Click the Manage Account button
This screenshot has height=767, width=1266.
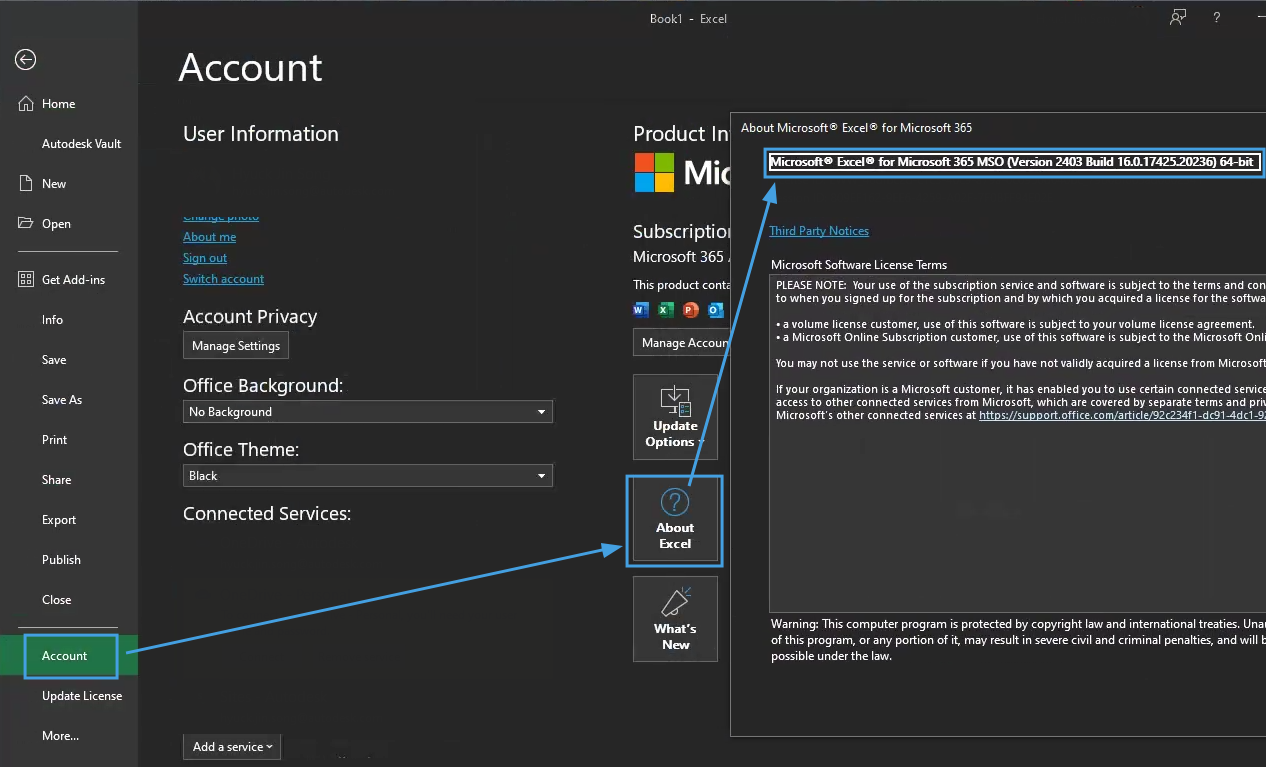(682, 343)
